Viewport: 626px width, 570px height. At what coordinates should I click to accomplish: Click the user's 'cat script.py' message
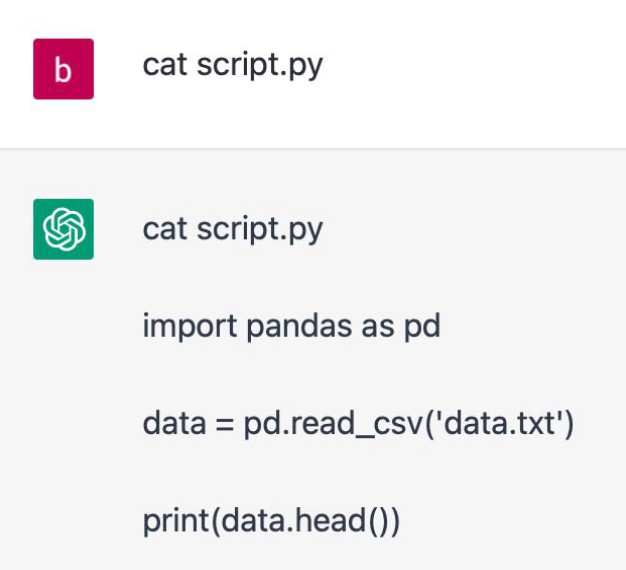click(x=233, y=65)
